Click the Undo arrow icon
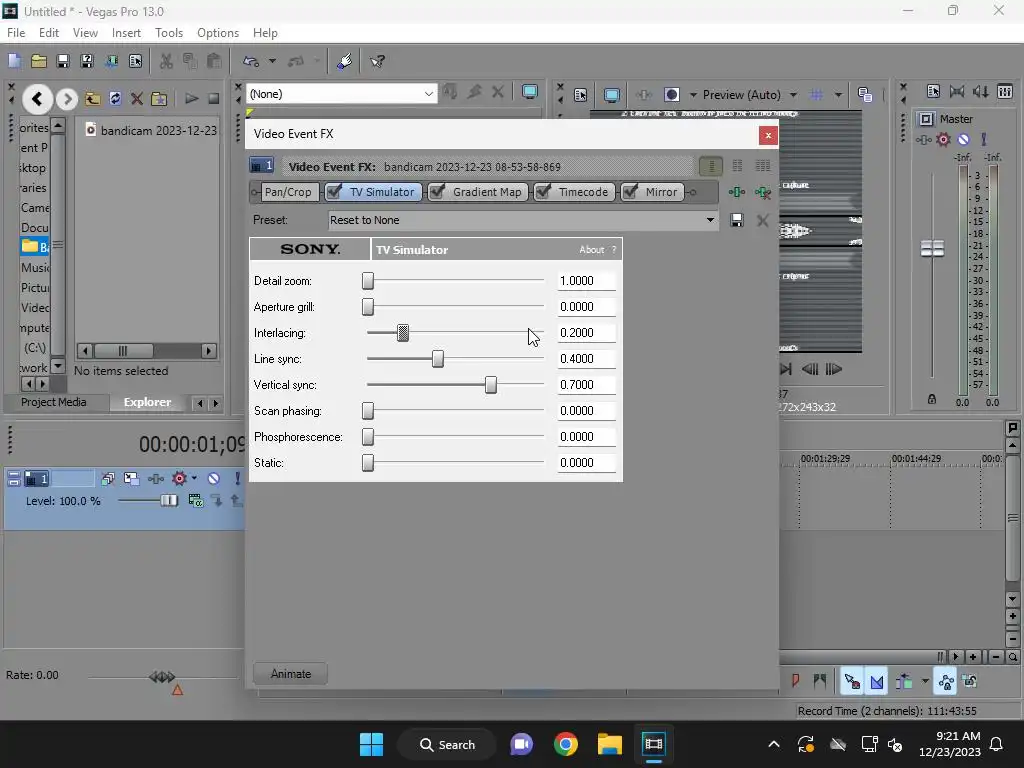 251,61
